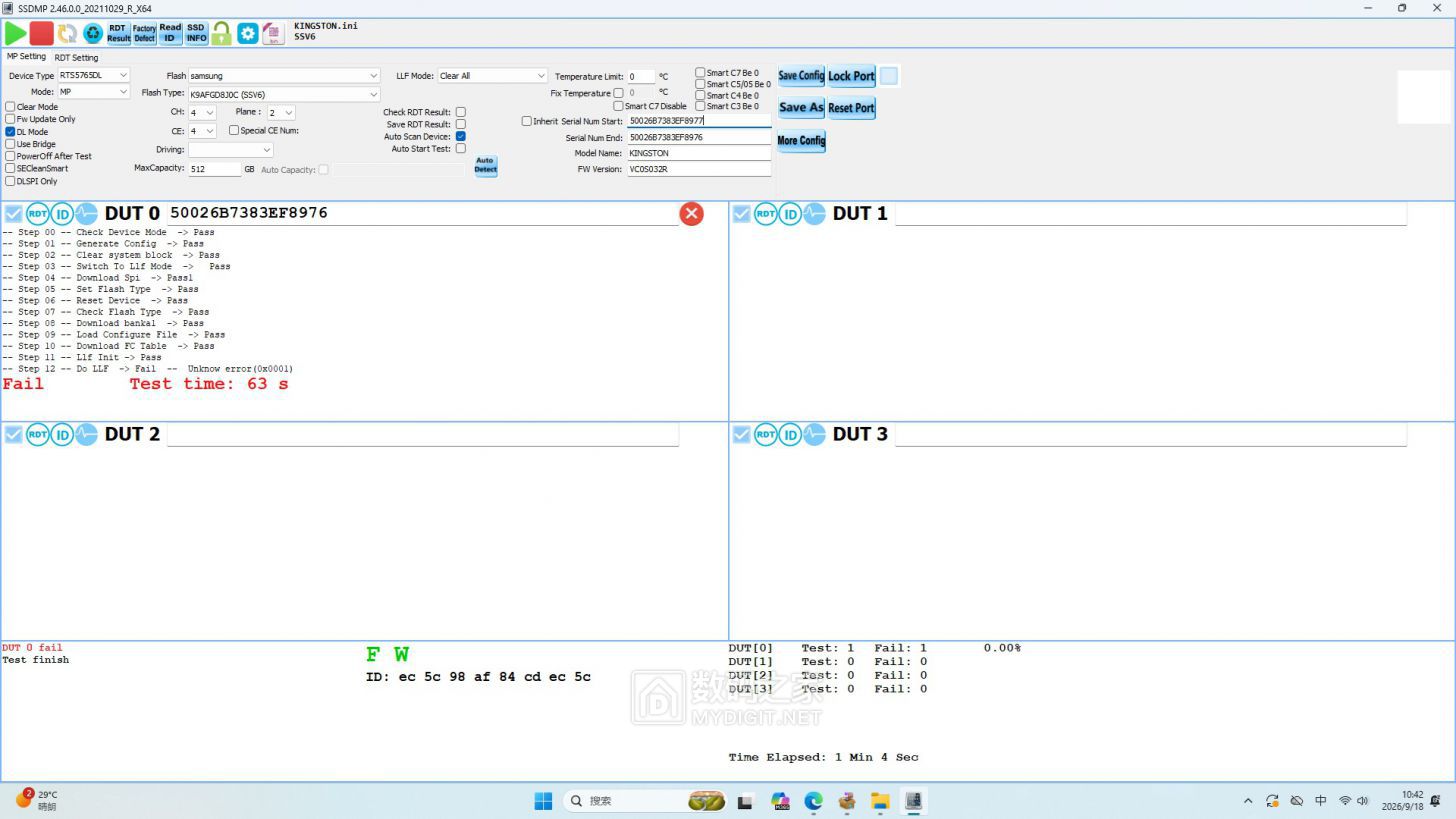
Task: Check the Inherit serial number checkbox
Action: [x=527, y=121]
